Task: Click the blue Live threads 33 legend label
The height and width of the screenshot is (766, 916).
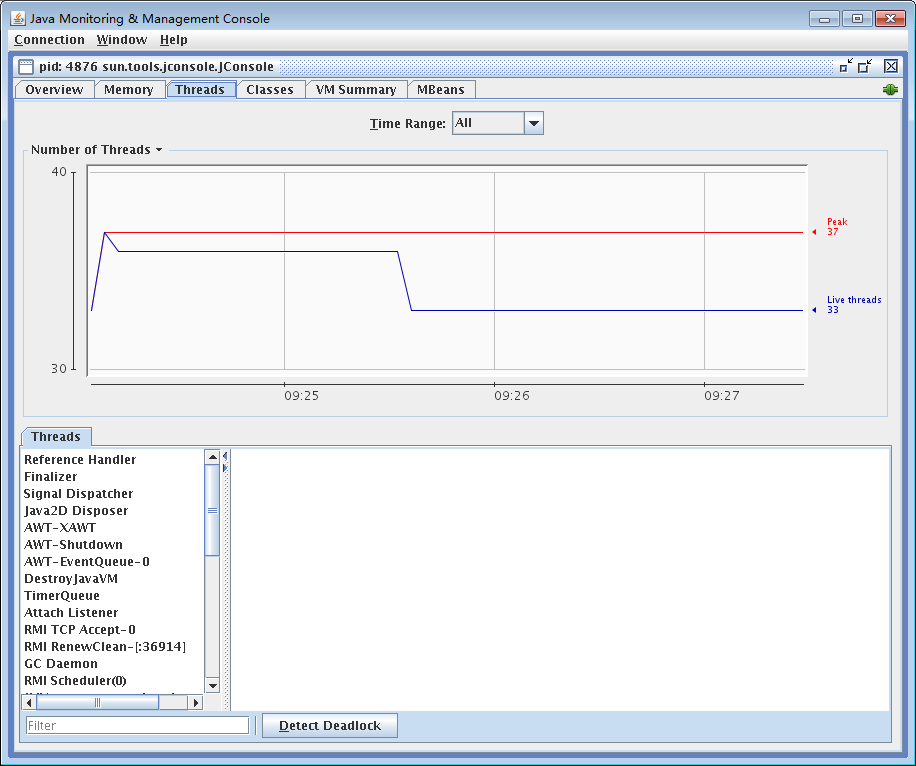Action: (854, 304)
